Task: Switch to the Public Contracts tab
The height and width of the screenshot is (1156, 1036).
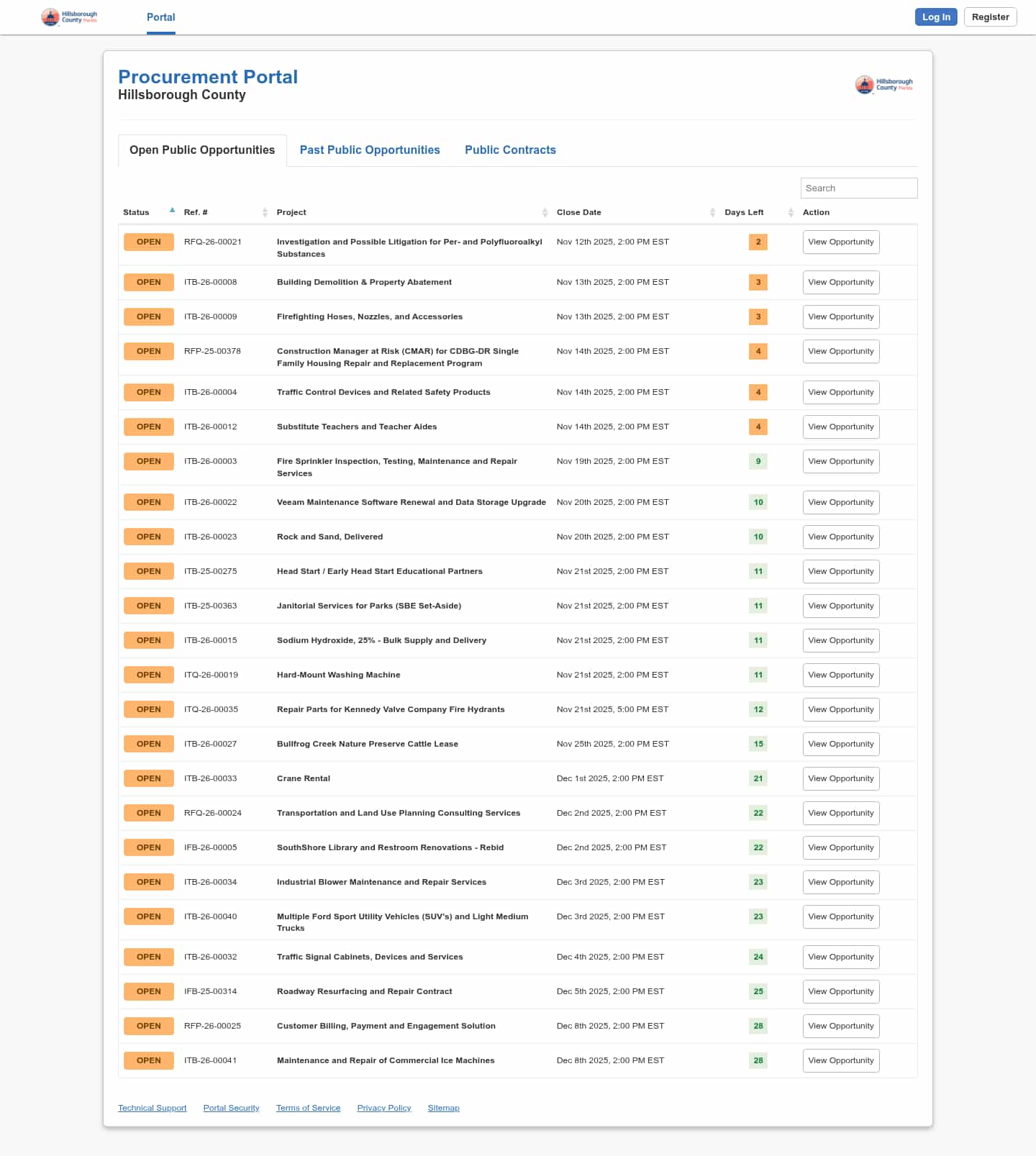Action: pos(510,150)
